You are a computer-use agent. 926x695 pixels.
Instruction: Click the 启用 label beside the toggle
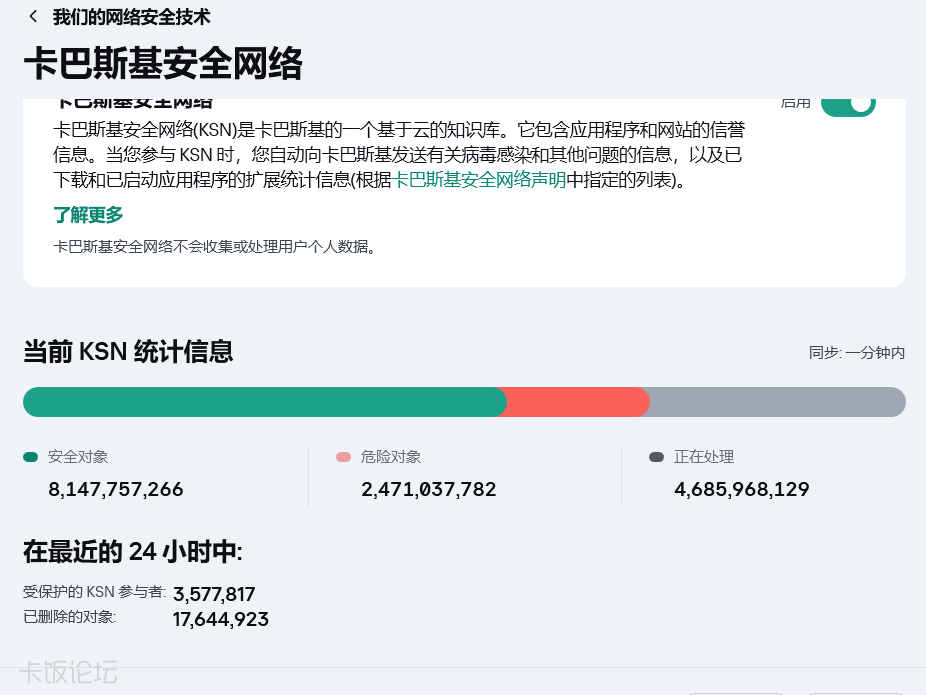(795, 102)
